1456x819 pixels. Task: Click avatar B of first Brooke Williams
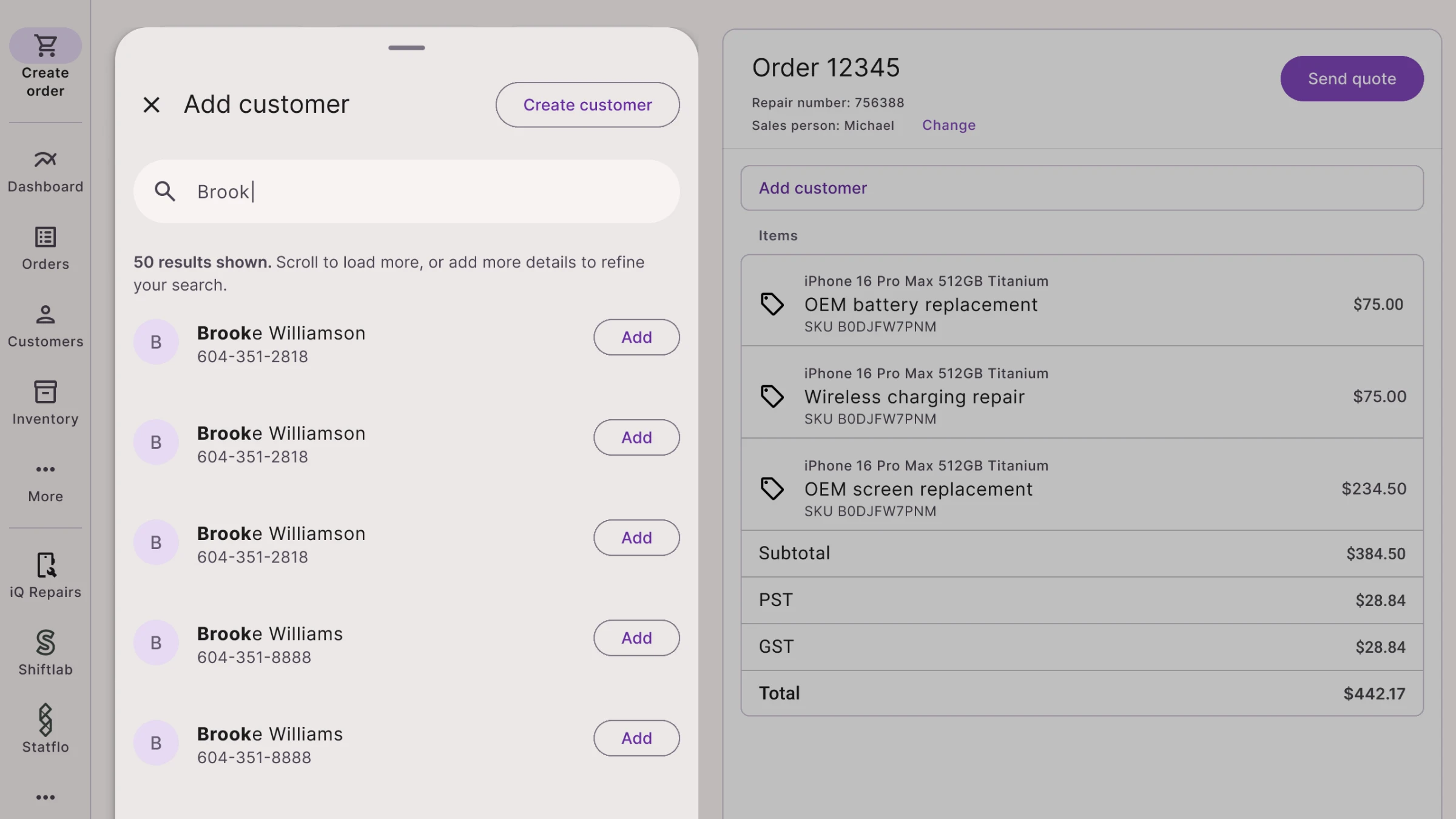(156, 642)
